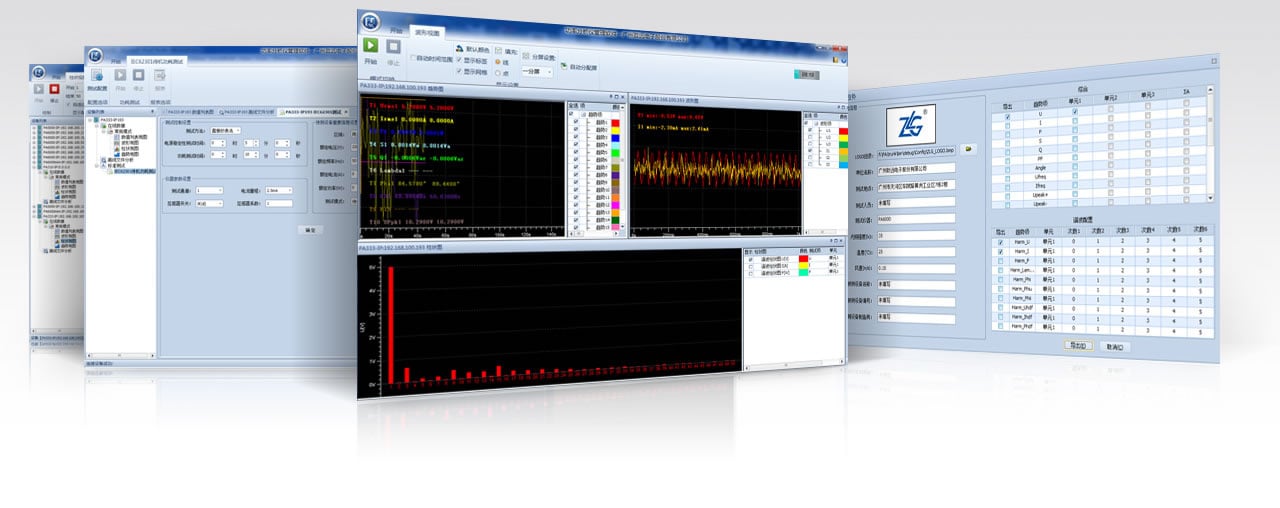Select the 线 line radio button
1280x508 pixels.
[498, 62]
